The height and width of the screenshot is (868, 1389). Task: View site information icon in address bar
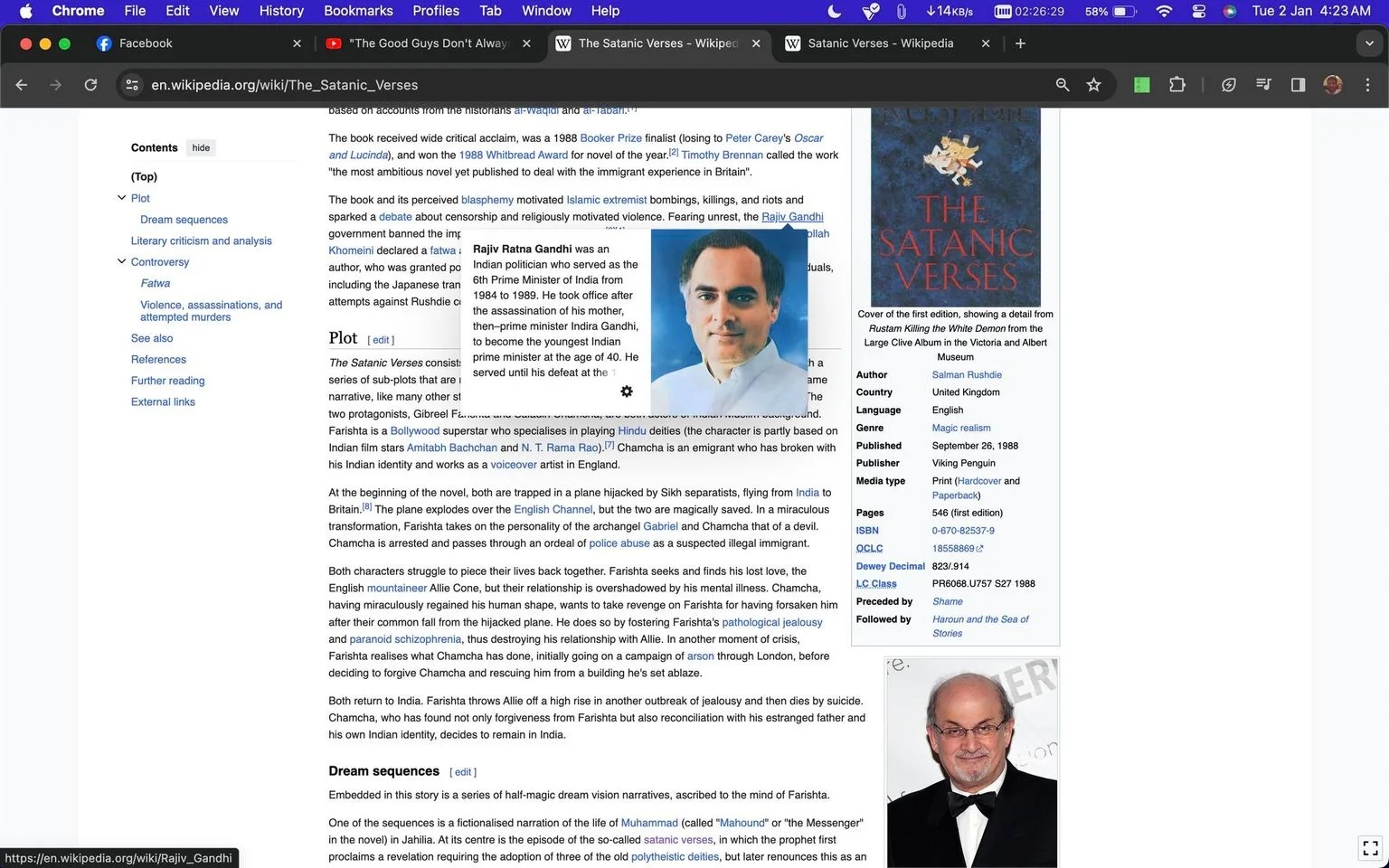(132, 85)
